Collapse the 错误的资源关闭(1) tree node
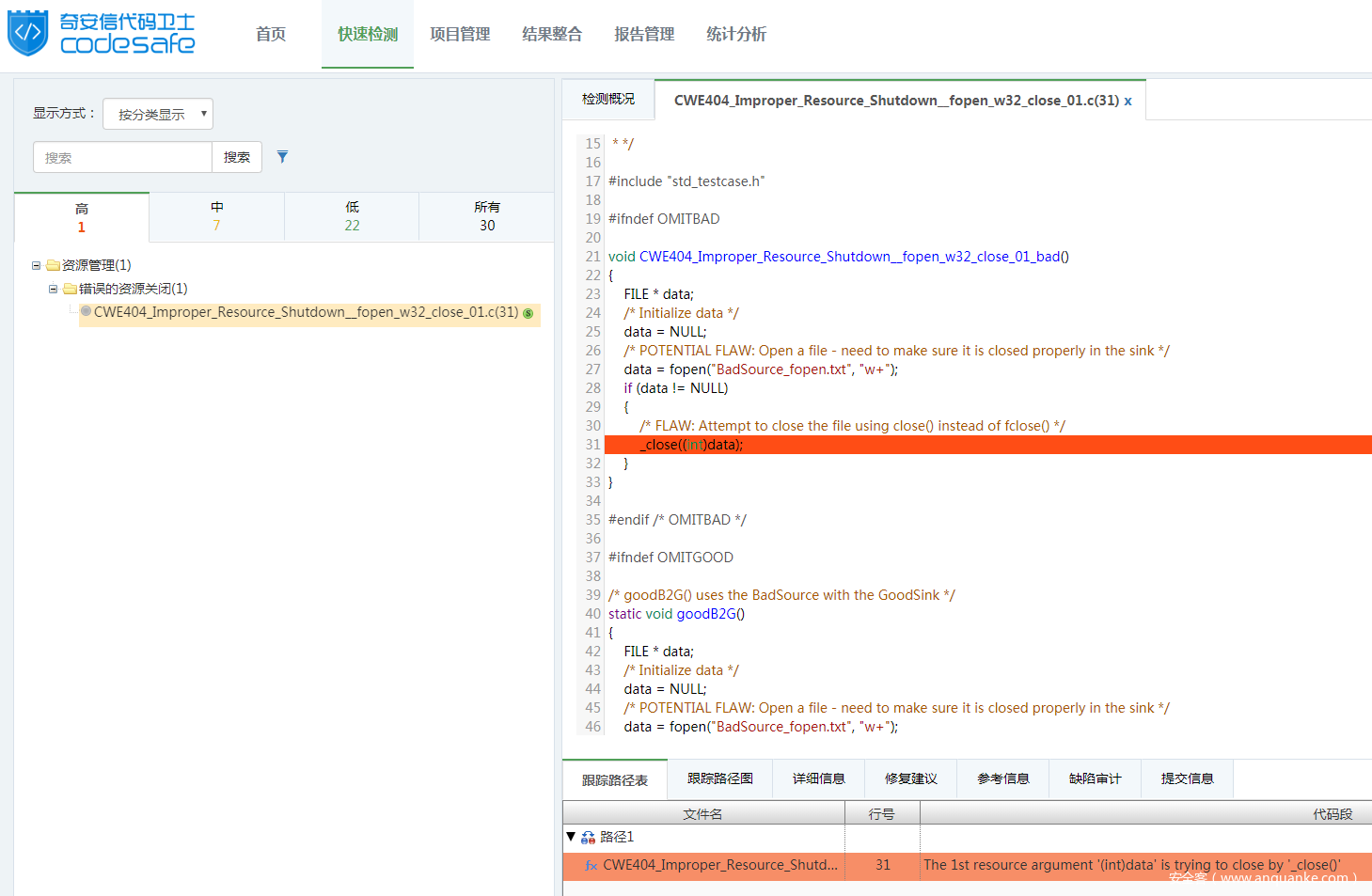Screen dimensions: 1372x896 [x=54, y=289]
